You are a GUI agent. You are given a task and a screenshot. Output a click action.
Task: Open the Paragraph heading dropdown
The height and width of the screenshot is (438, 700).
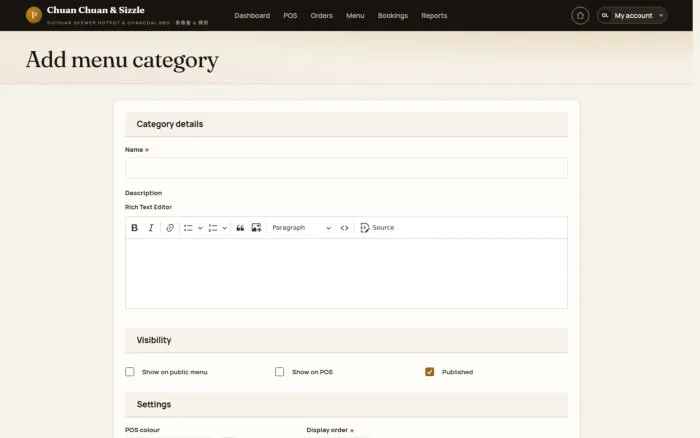coord(301,228)
